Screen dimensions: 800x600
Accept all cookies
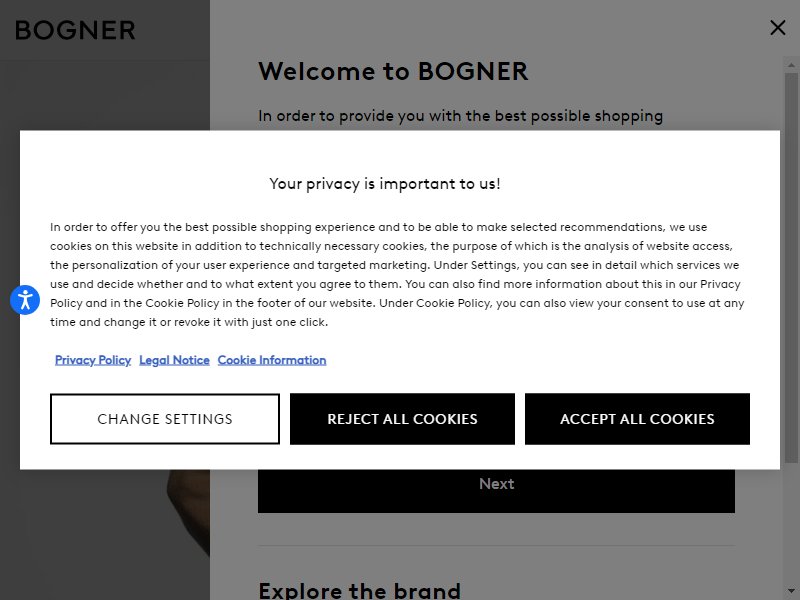pos(637,419)
